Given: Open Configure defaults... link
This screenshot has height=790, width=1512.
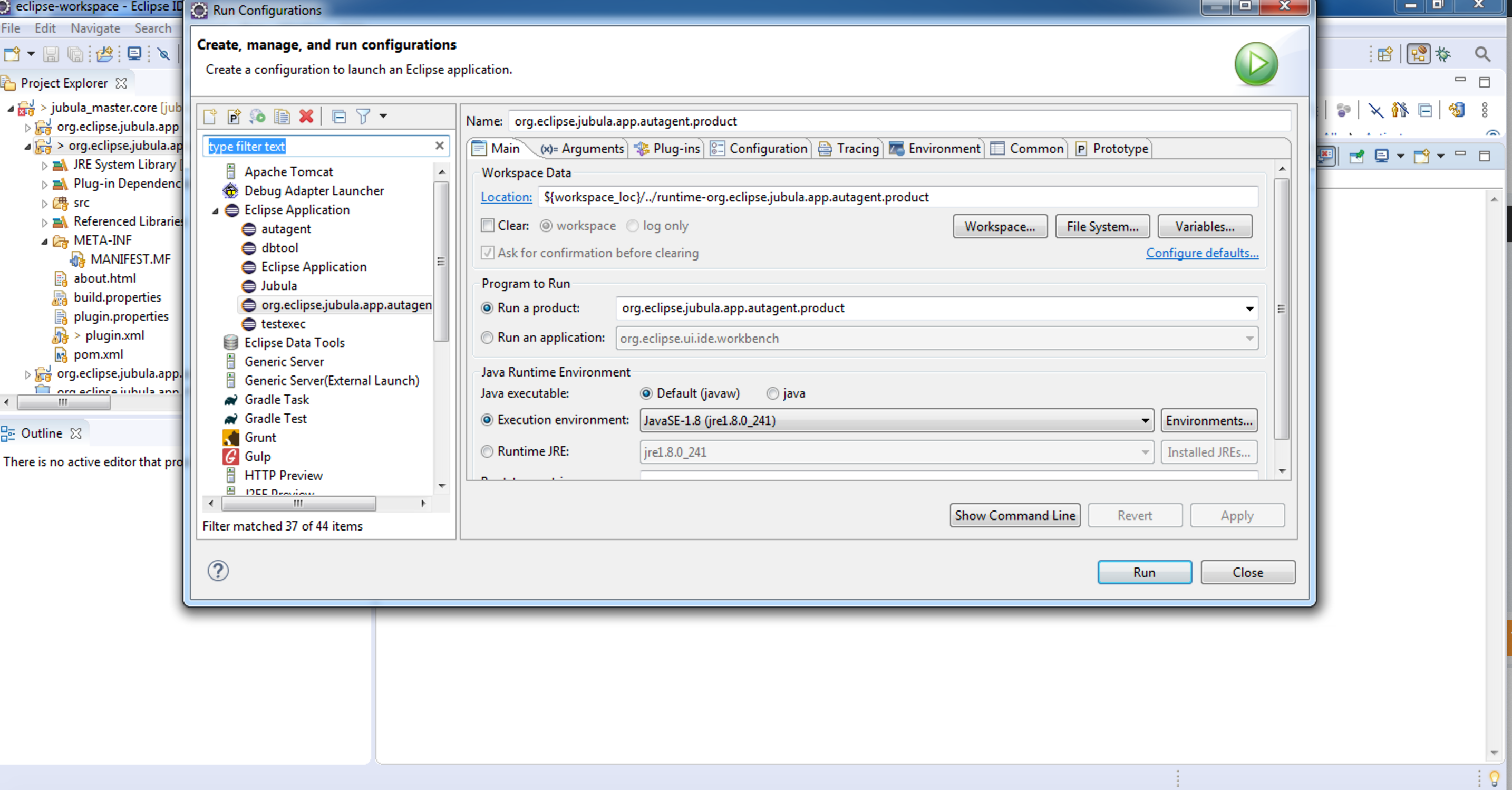Looking at the screenshot, I should pyautogui.click(x=1201, y=253).
